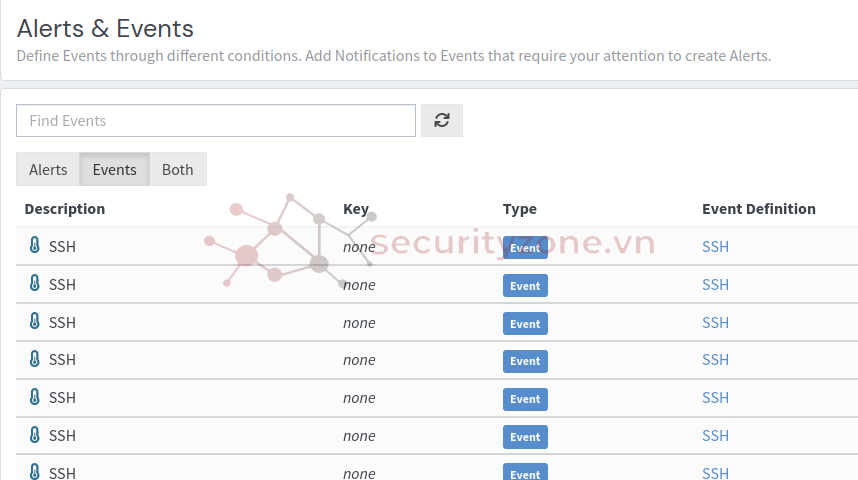Switch filter to Alerts
The height and width of the screenshot is (480, 858).
pyautogui.click(x=48, y=170)
